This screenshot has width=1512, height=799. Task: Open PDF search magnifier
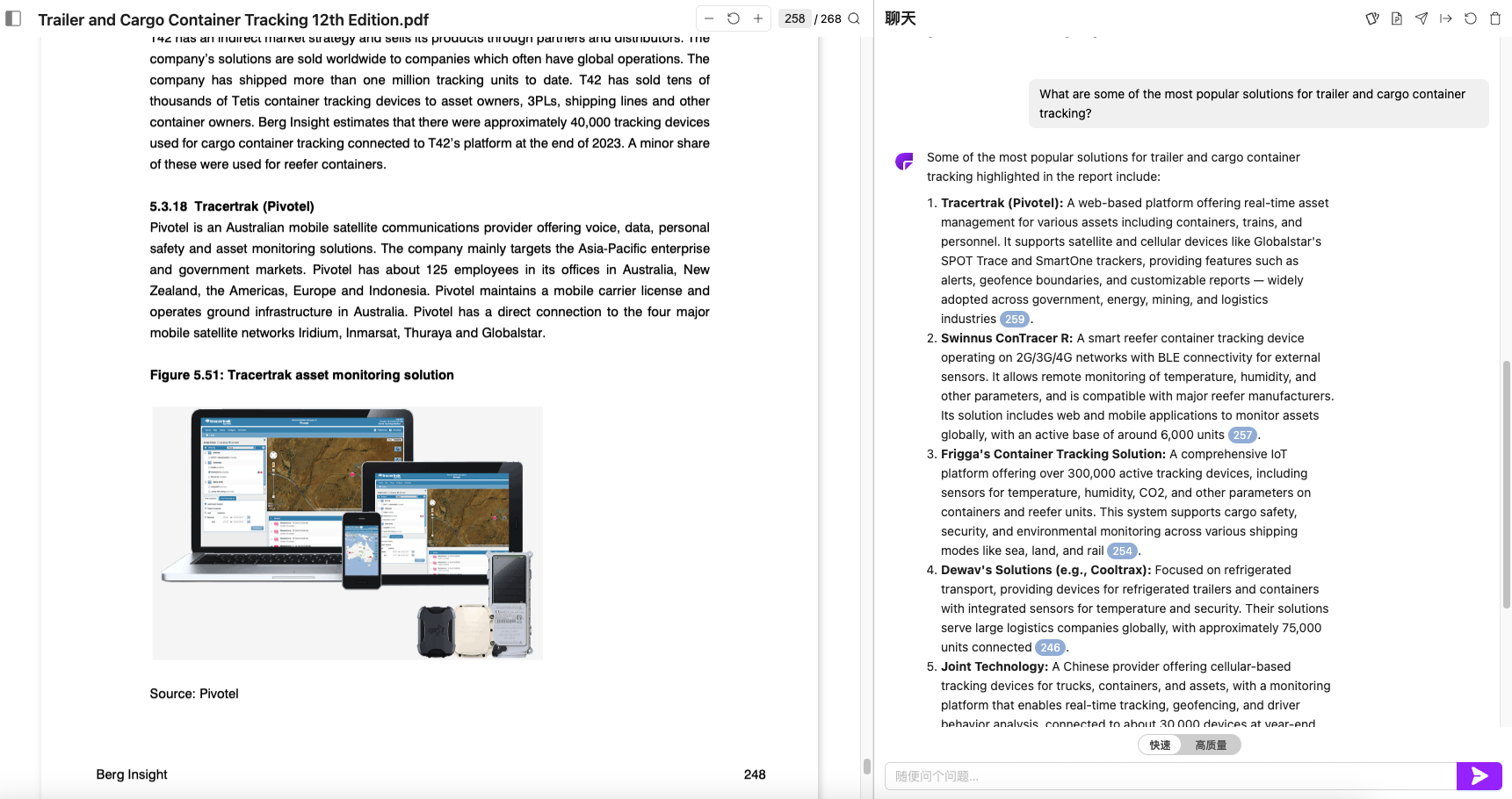[x=854, y=18]
